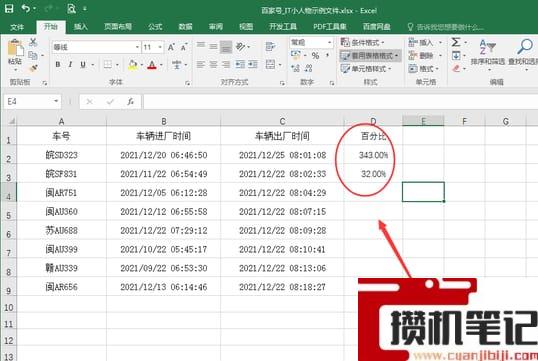Image resolution: width=538 pixels, height=361 pixels.
Task: Click the Insert Function fx button
Action: pyautogui.click(x=131, y=102)
